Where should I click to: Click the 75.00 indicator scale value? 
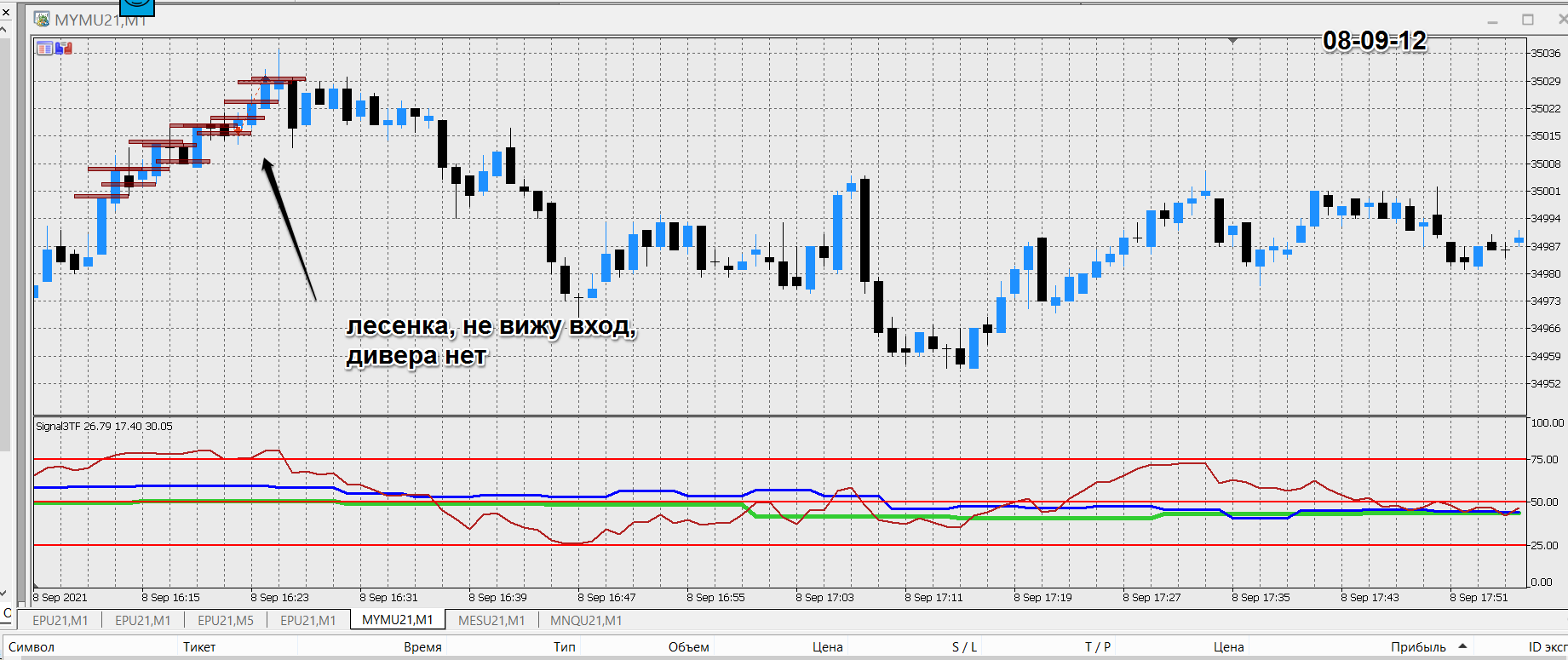1545,459
